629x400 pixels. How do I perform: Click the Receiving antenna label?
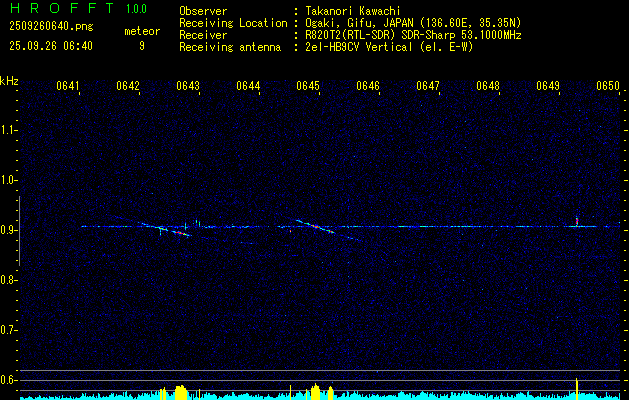230,47
